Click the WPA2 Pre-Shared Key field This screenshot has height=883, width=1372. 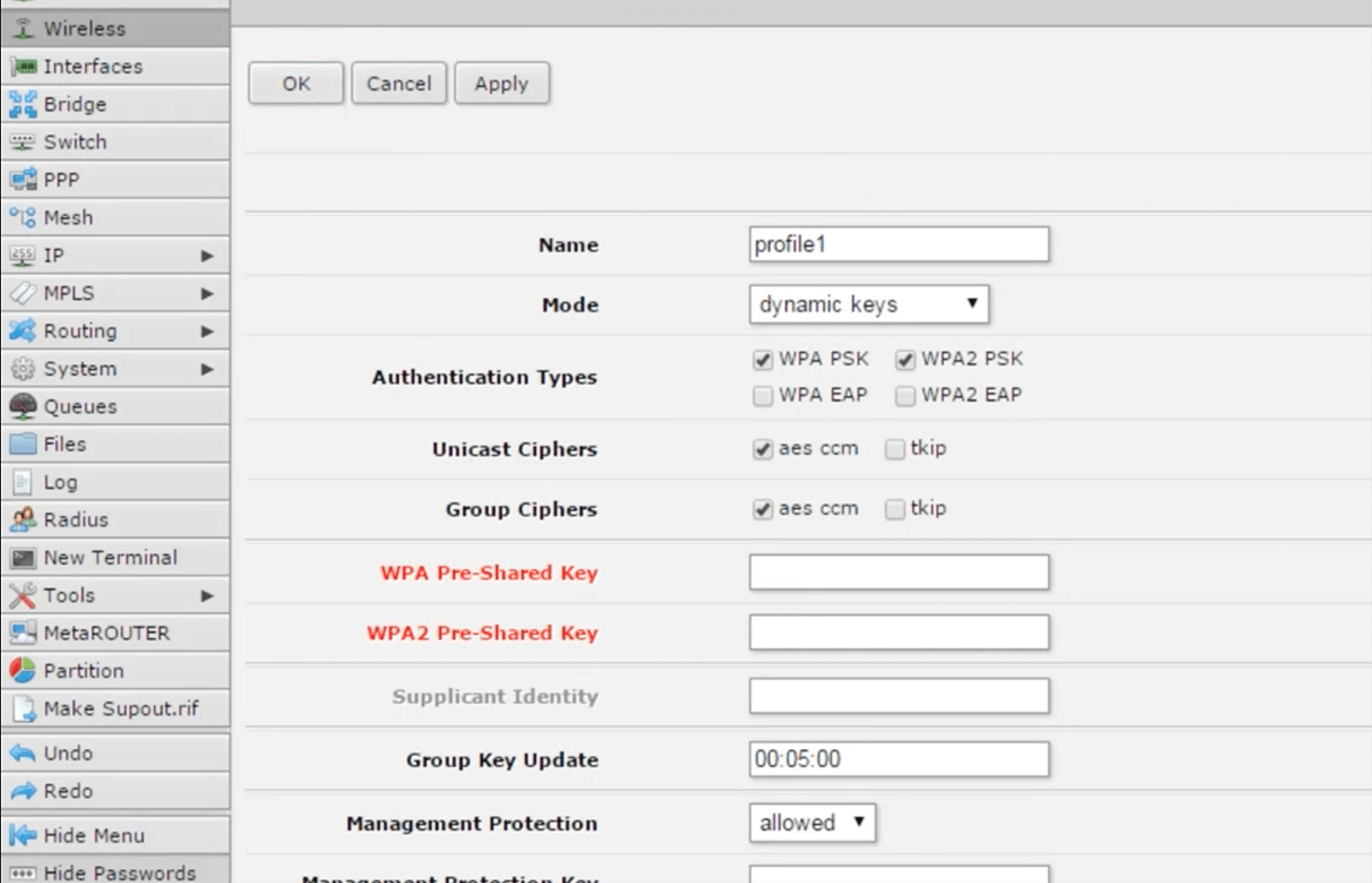coord(898,632)
